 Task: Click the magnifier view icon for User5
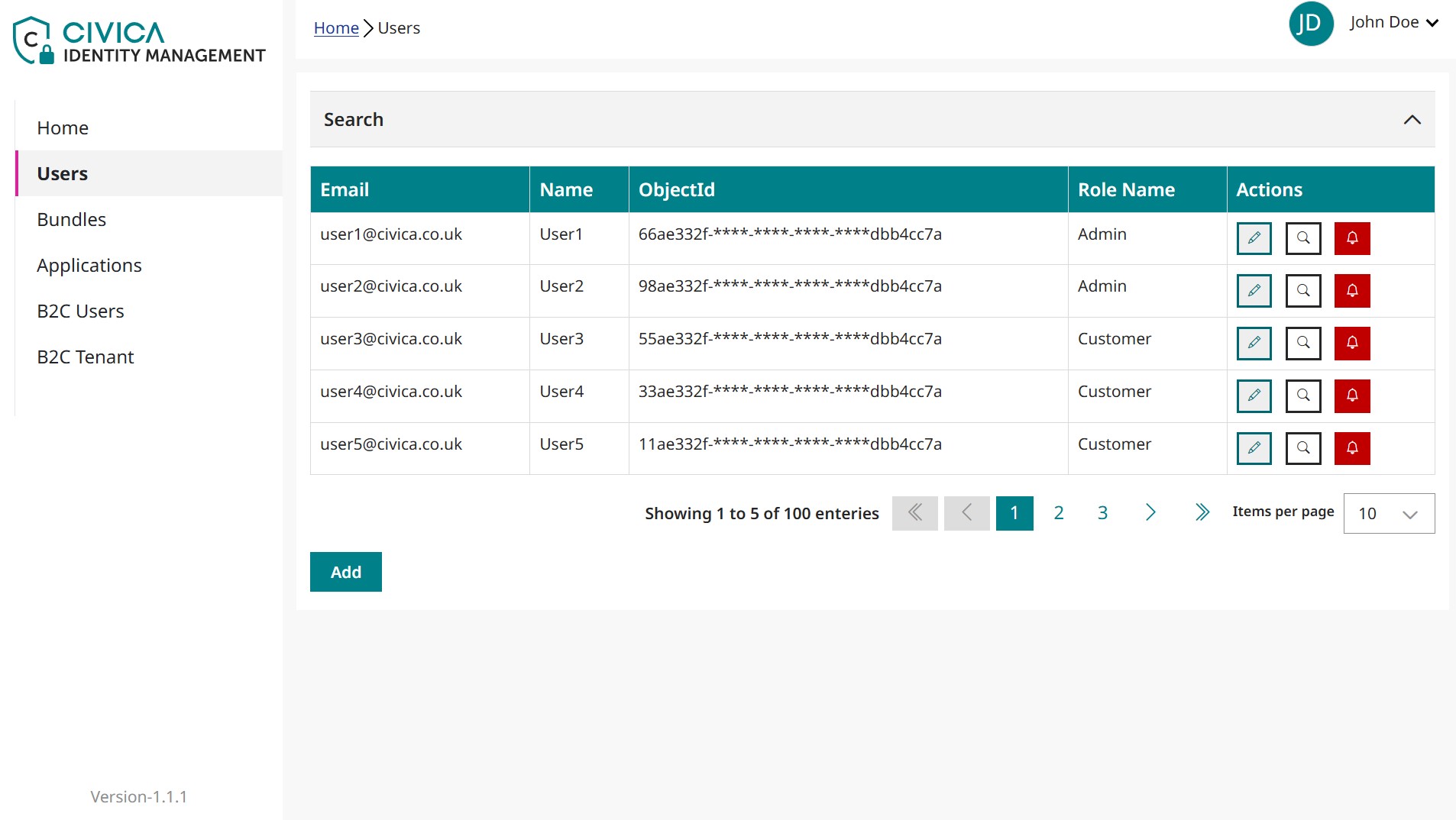click(x=1302, y=448)
